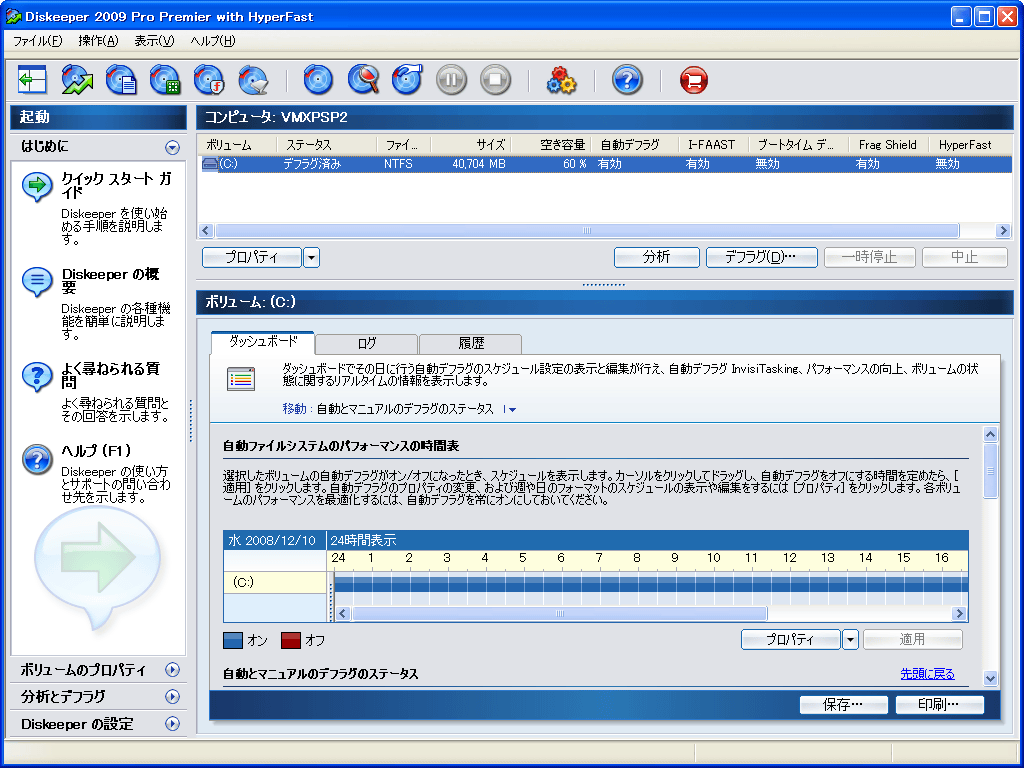This screenshot has height=768, width=1024.
Task: Switch to the ログ tab
Action: (x=366, y=344)
